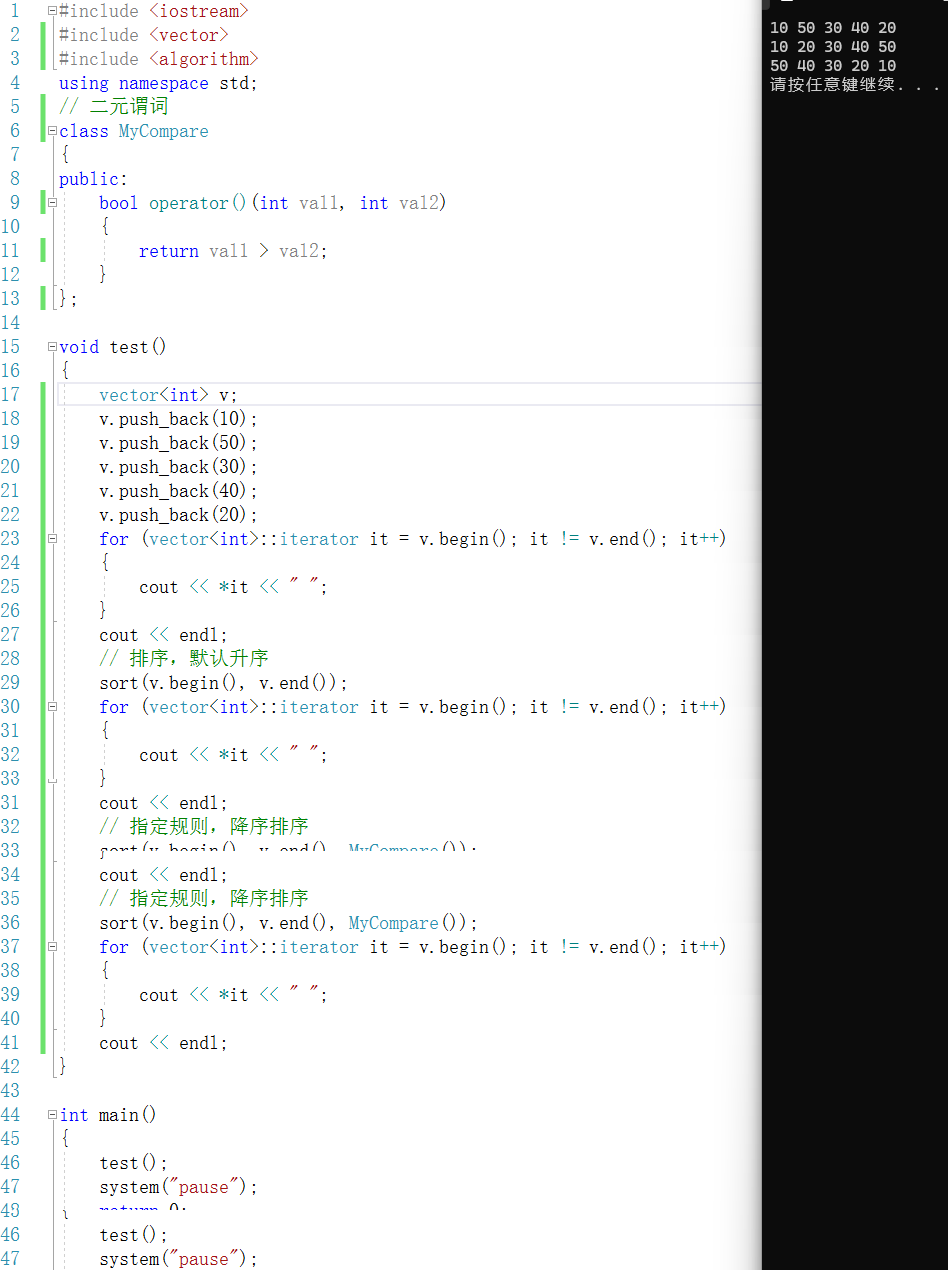
Task: Click the 'int main()' declaration
Action: tap(108, 1115)
